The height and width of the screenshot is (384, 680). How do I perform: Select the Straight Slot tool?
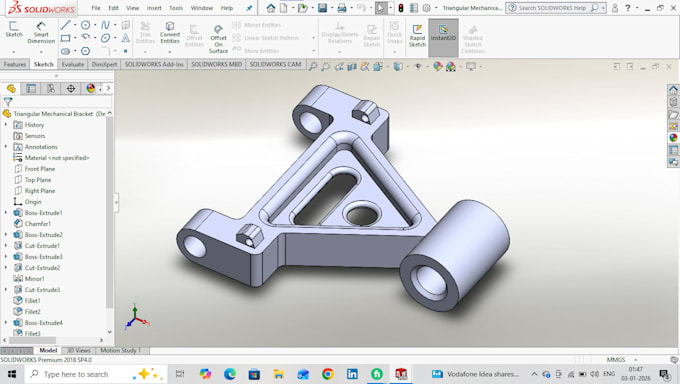65,51
